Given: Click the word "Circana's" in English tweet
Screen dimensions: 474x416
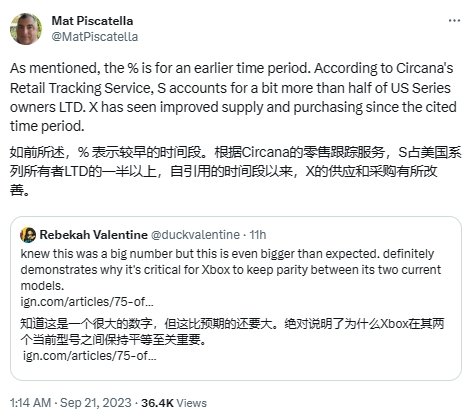Looking at the screenshot, I should coord(425,68).
